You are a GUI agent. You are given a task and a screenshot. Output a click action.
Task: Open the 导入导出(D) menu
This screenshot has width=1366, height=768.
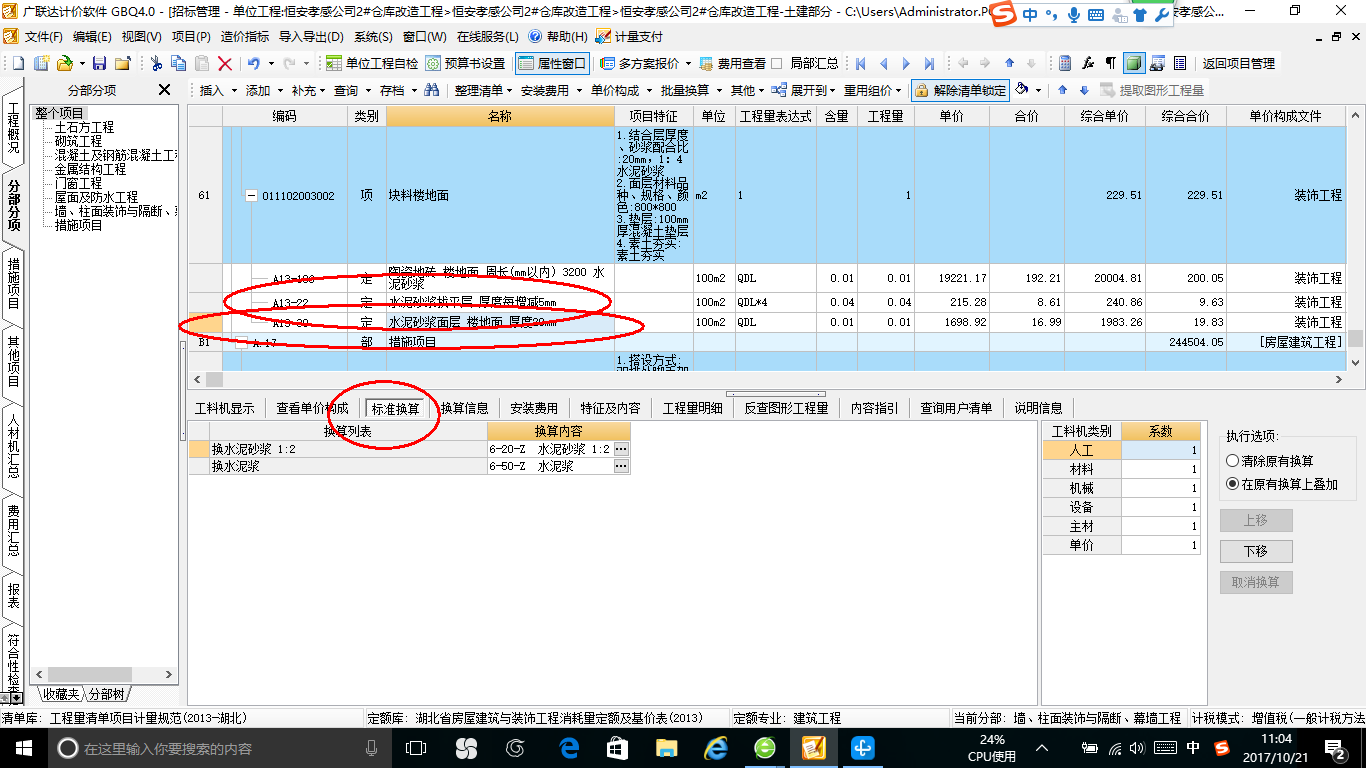(x=310, y=36)
